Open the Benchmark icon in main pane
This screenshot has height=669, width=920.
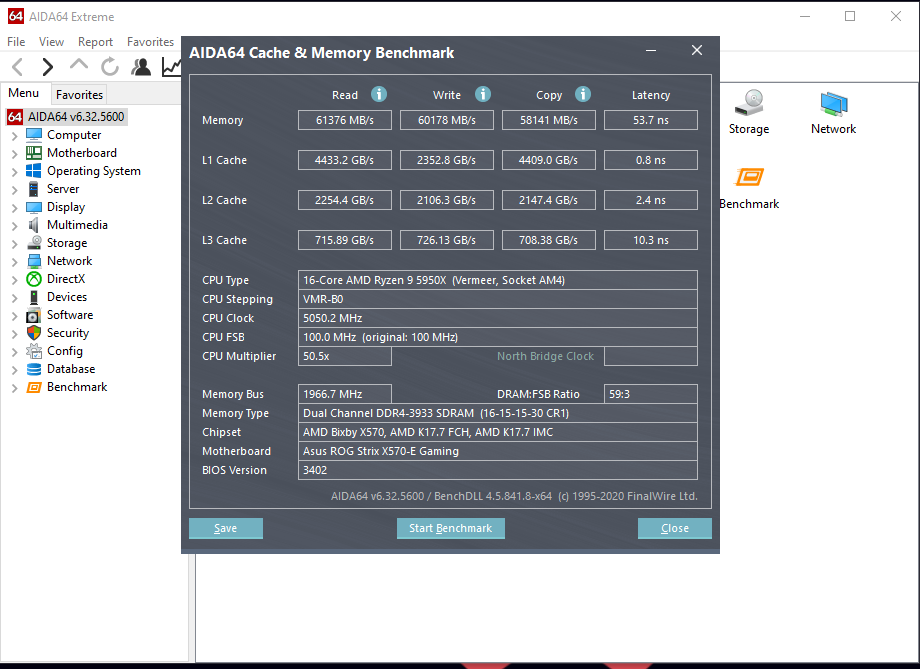749,188
